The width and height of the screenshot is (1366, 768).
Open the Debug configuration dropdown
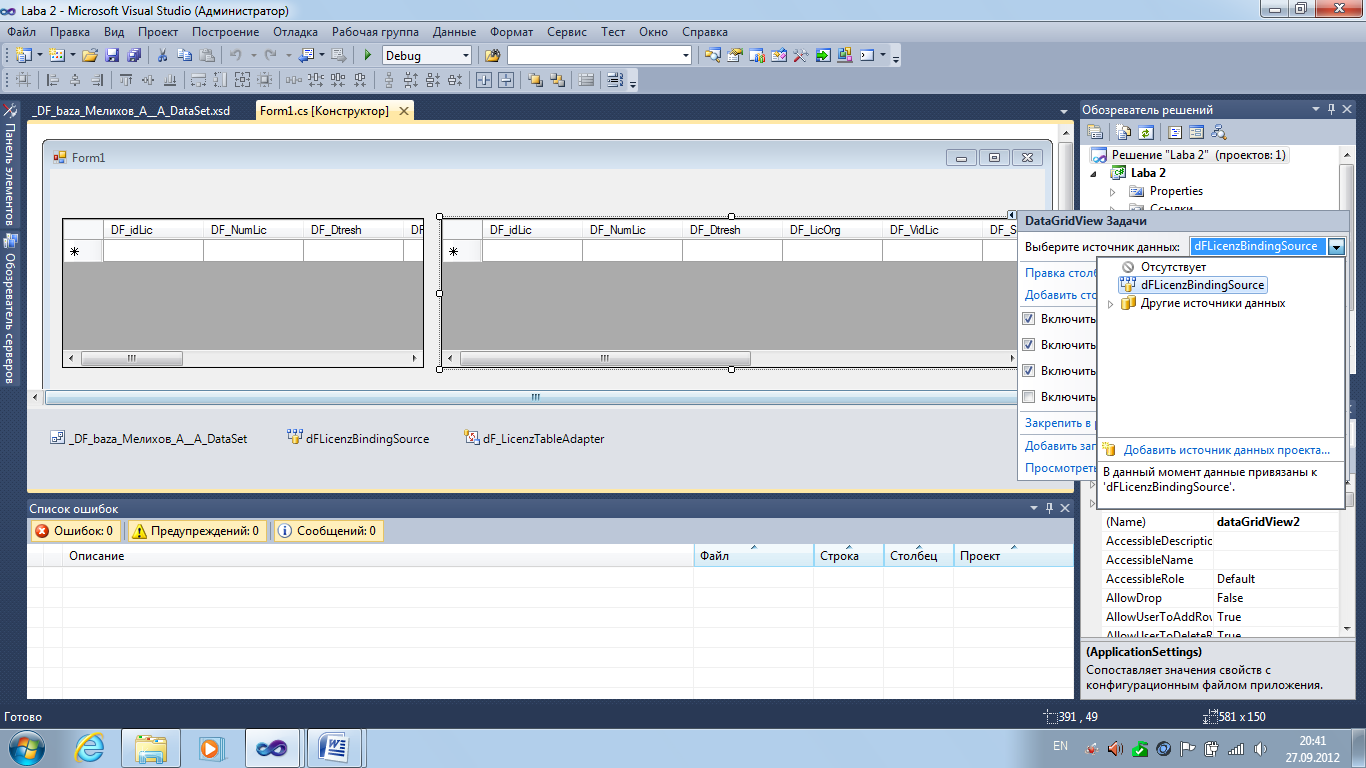tap(465, 56)
